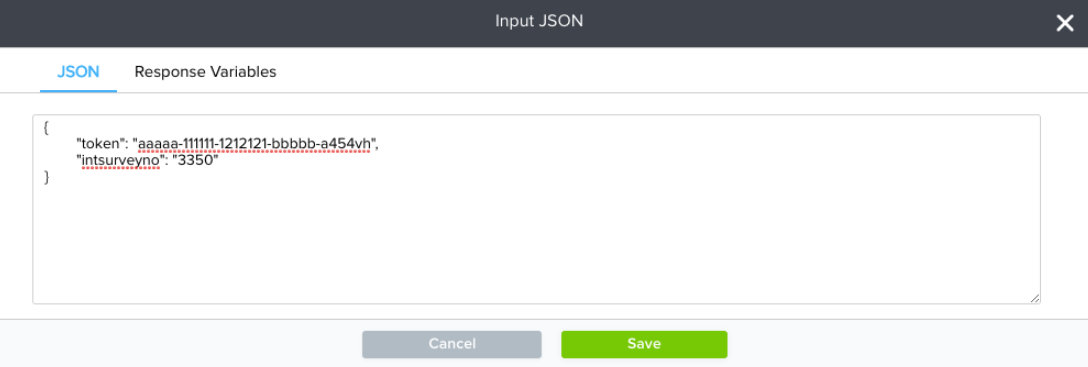
Task: Click the green Save button
Action: pyautogui.click(x=644, y=344)
